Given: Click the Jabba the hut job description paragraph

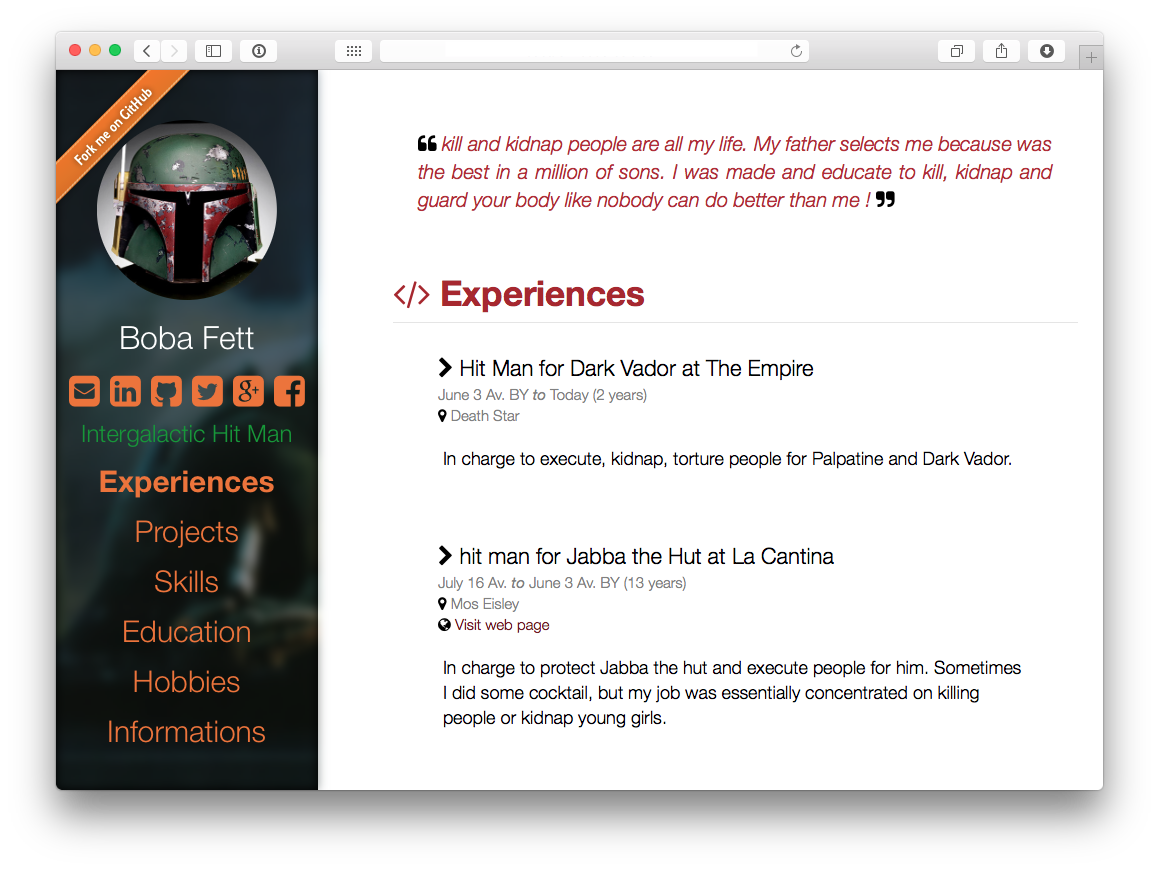Looking at the screenshot, I should coord(732,693).
